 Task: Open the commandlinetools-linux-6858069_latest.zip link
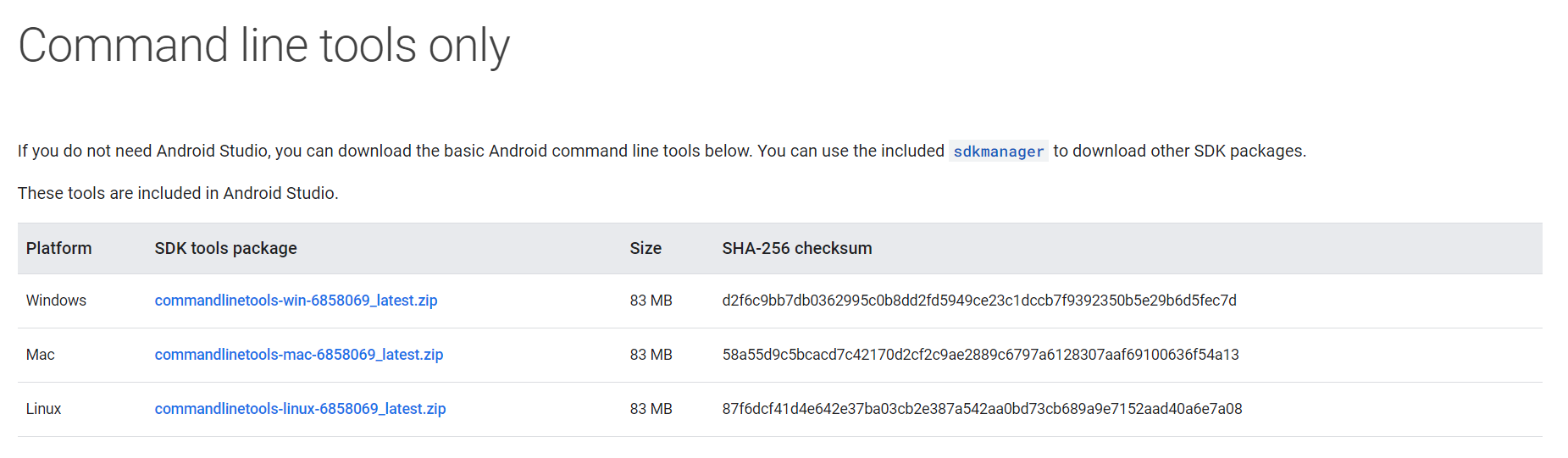tap(300, 409)
